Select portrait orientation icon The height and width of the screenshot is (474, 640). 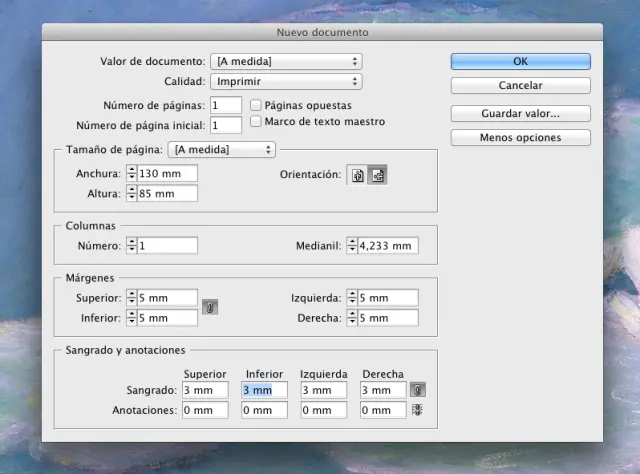357,175
